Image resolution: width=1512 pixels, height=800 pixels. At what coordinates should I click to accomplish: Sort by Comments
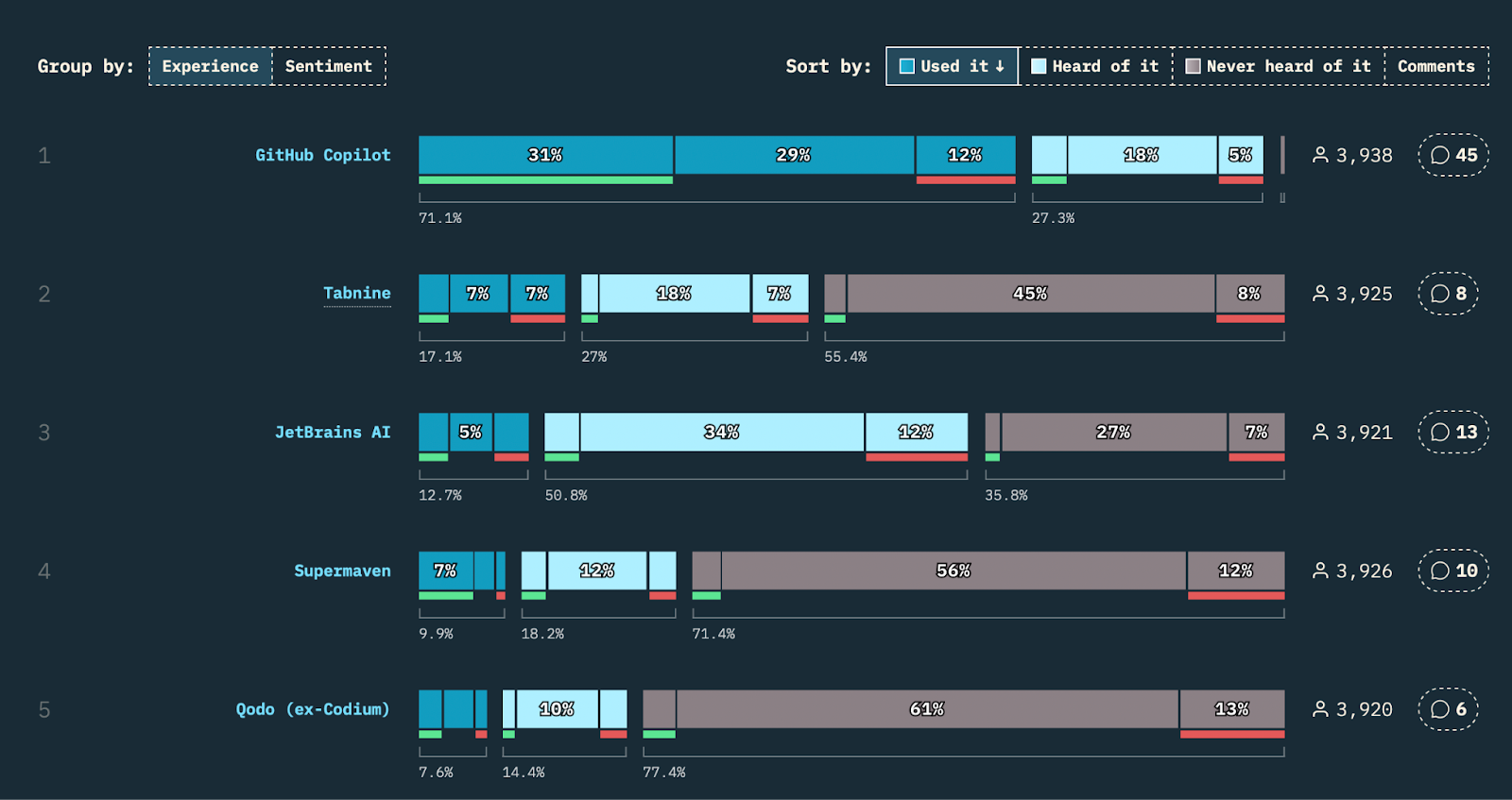point(1436,66)
